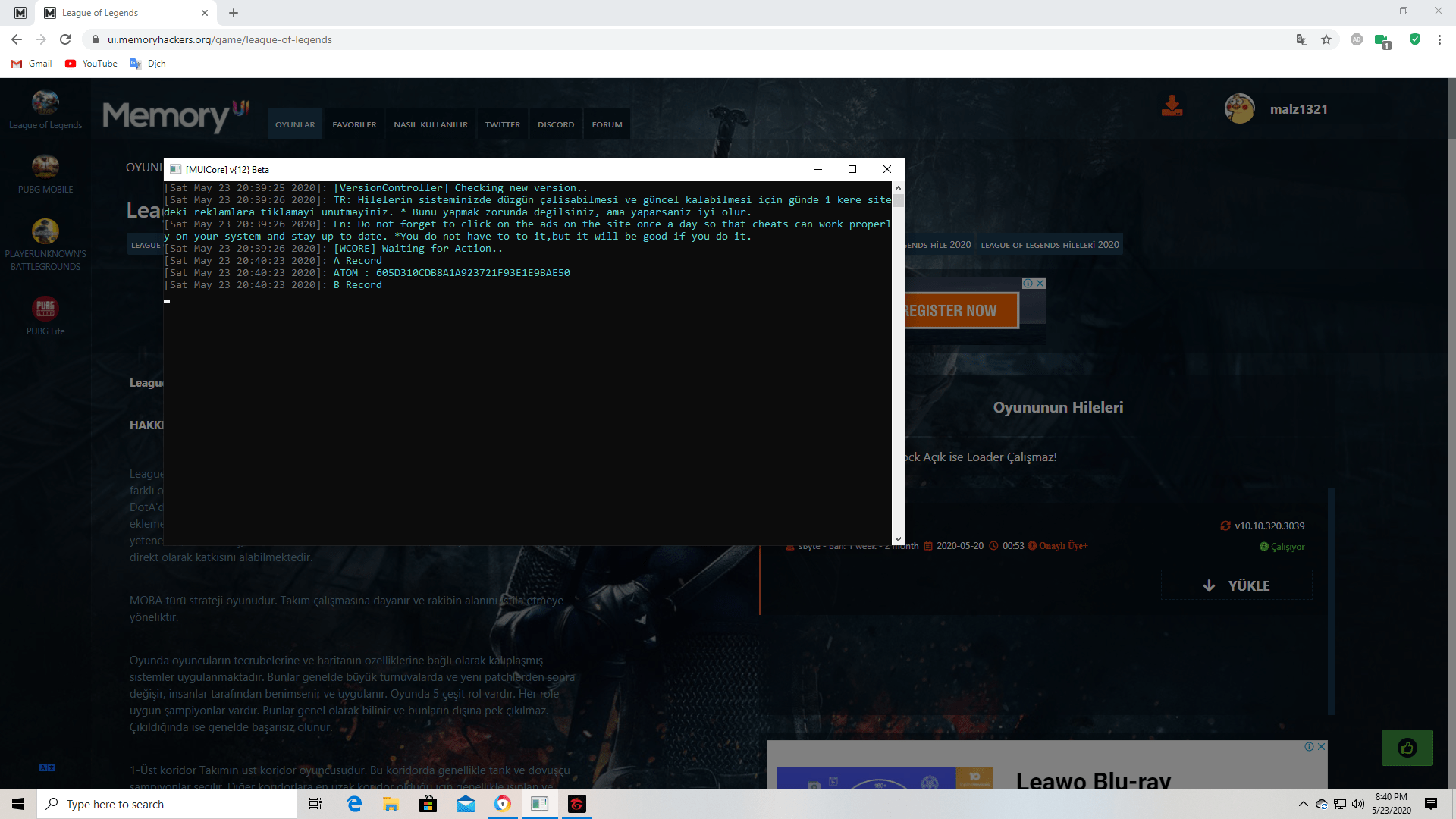Open the malz1321 username link

[1299, 109]
